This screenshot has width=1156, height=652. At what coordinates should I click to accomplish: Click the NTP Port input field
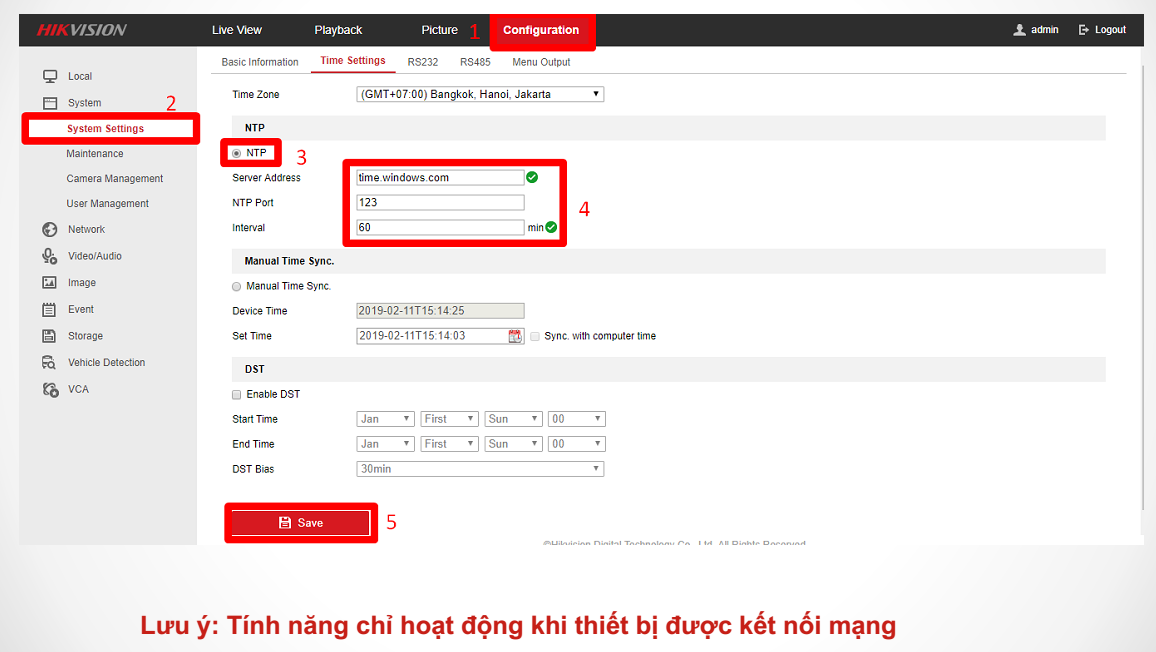coord(440,203)
